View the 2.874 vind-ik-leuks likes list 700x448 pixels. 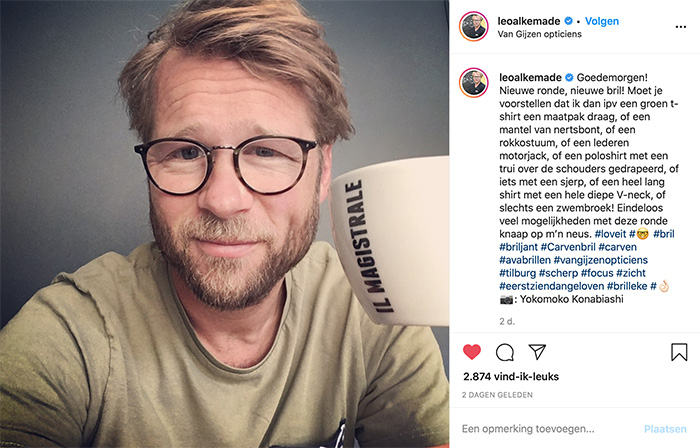coord(511,377)
